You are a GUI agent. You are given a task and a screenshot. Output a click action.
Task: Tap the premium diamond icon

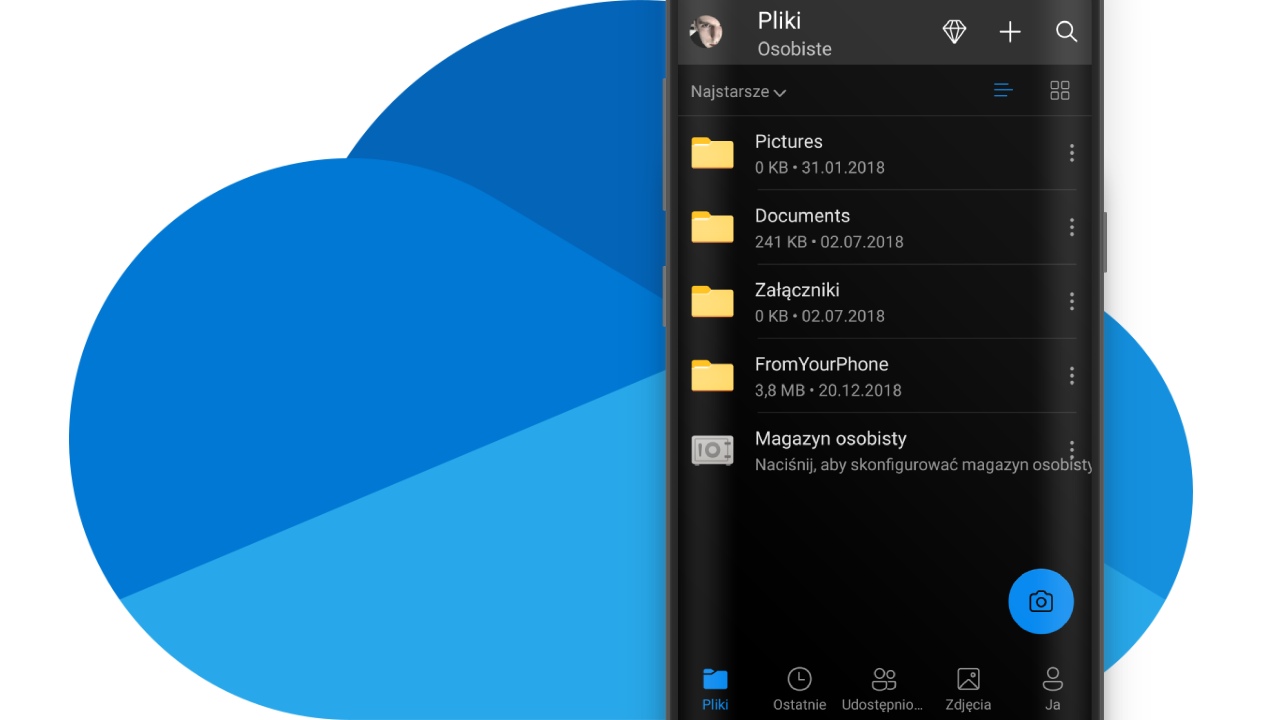point(954,32)
